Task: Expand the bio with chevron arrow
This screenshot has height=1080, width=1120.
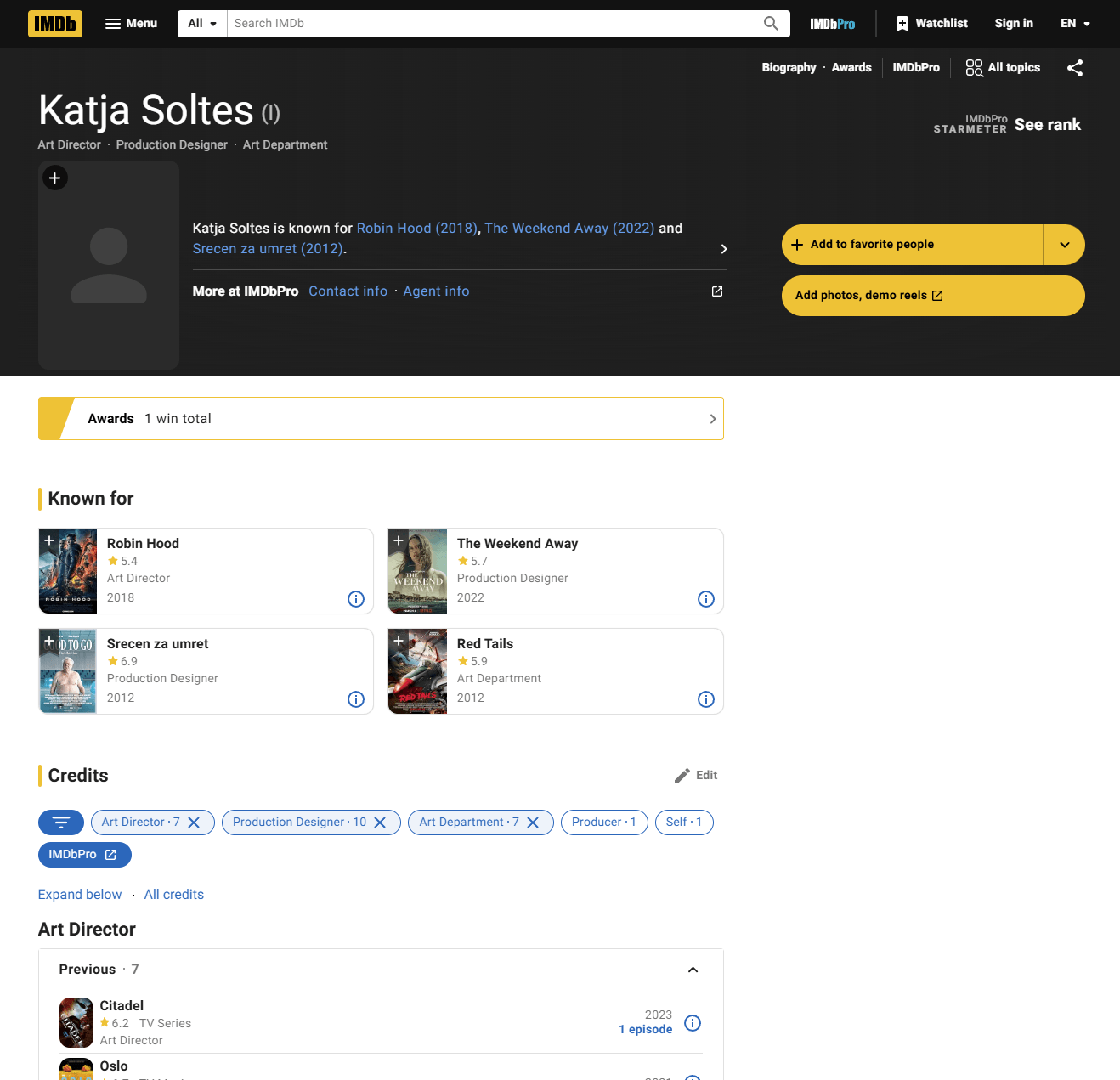Action: tap(724, 249)
